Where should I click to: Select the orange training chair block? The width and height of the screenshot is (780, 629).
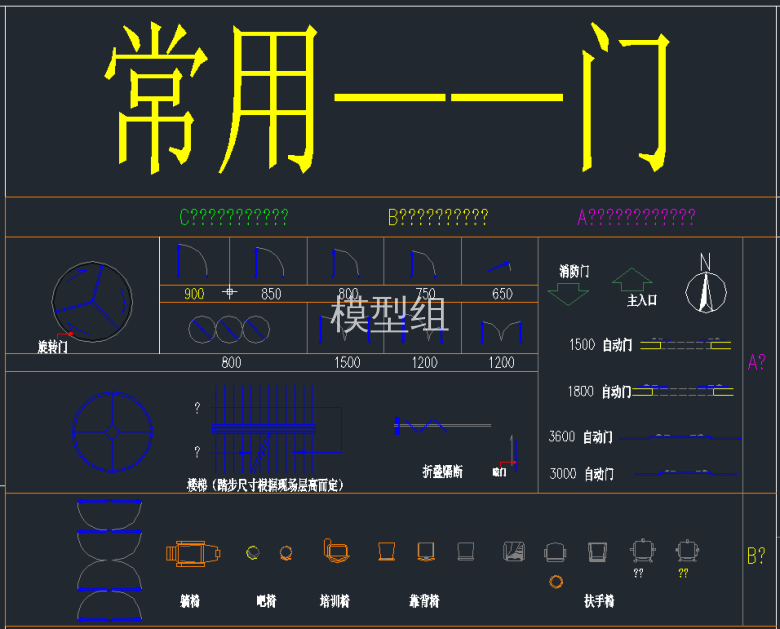pos(336,550)
